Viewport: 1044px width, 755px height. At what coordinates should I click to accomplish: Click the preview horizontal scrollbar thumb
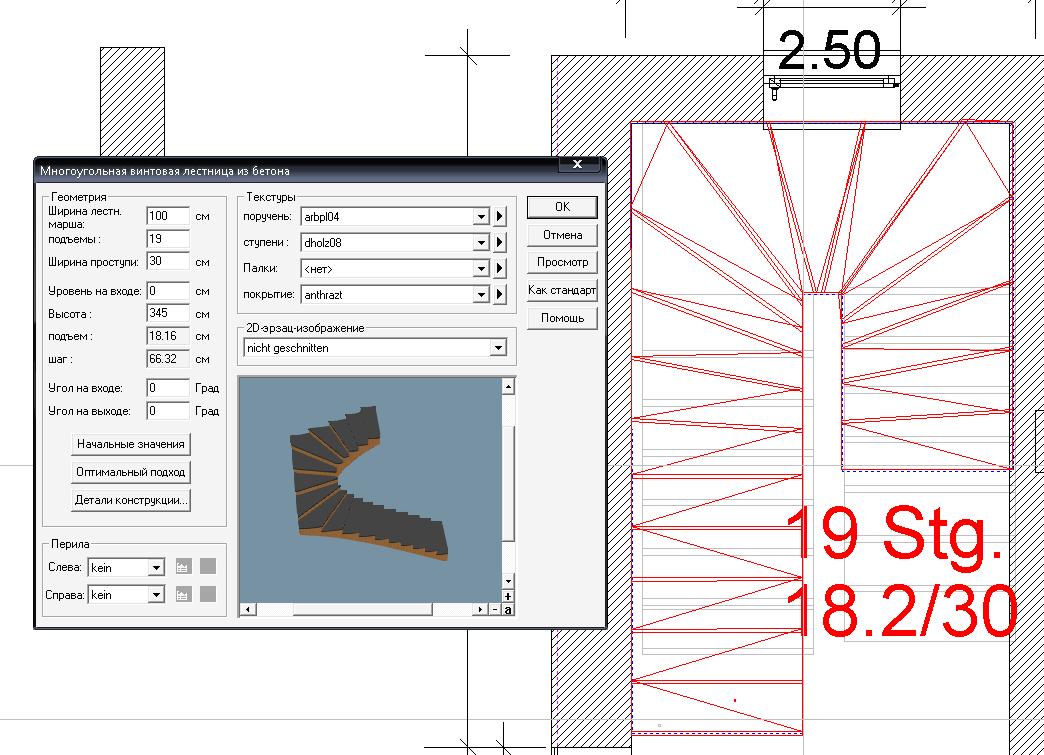click(362, 609)
